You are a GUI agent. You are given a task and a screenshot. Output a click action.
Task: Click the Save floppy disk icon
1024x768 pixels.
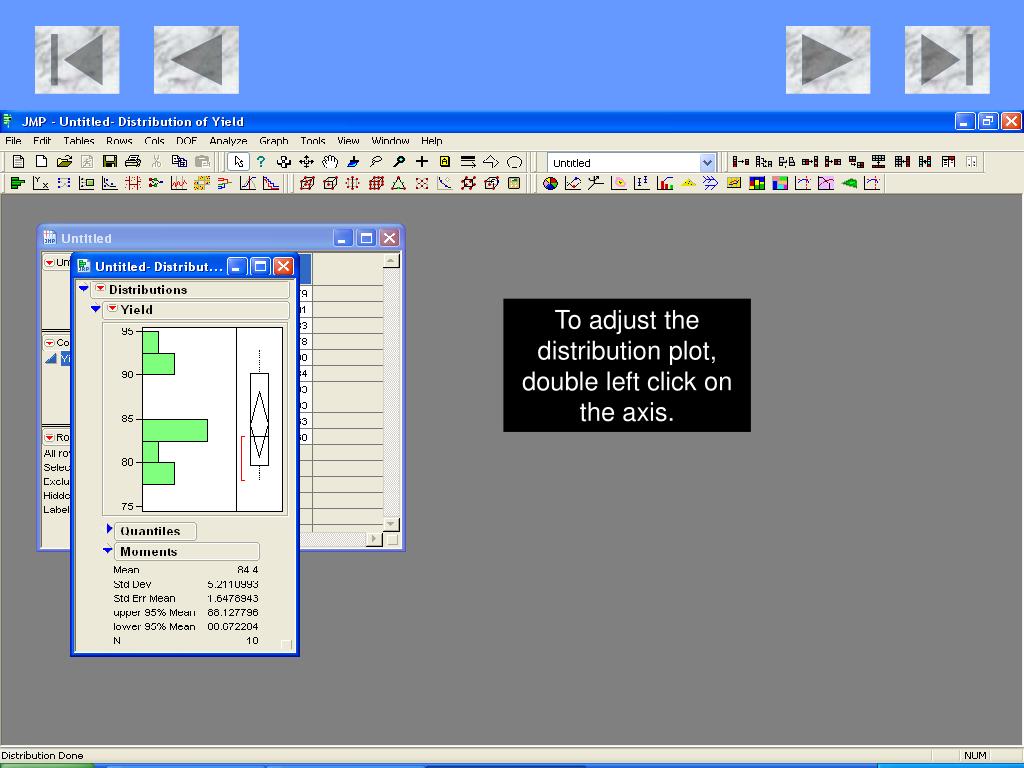[x=110, y=161]
